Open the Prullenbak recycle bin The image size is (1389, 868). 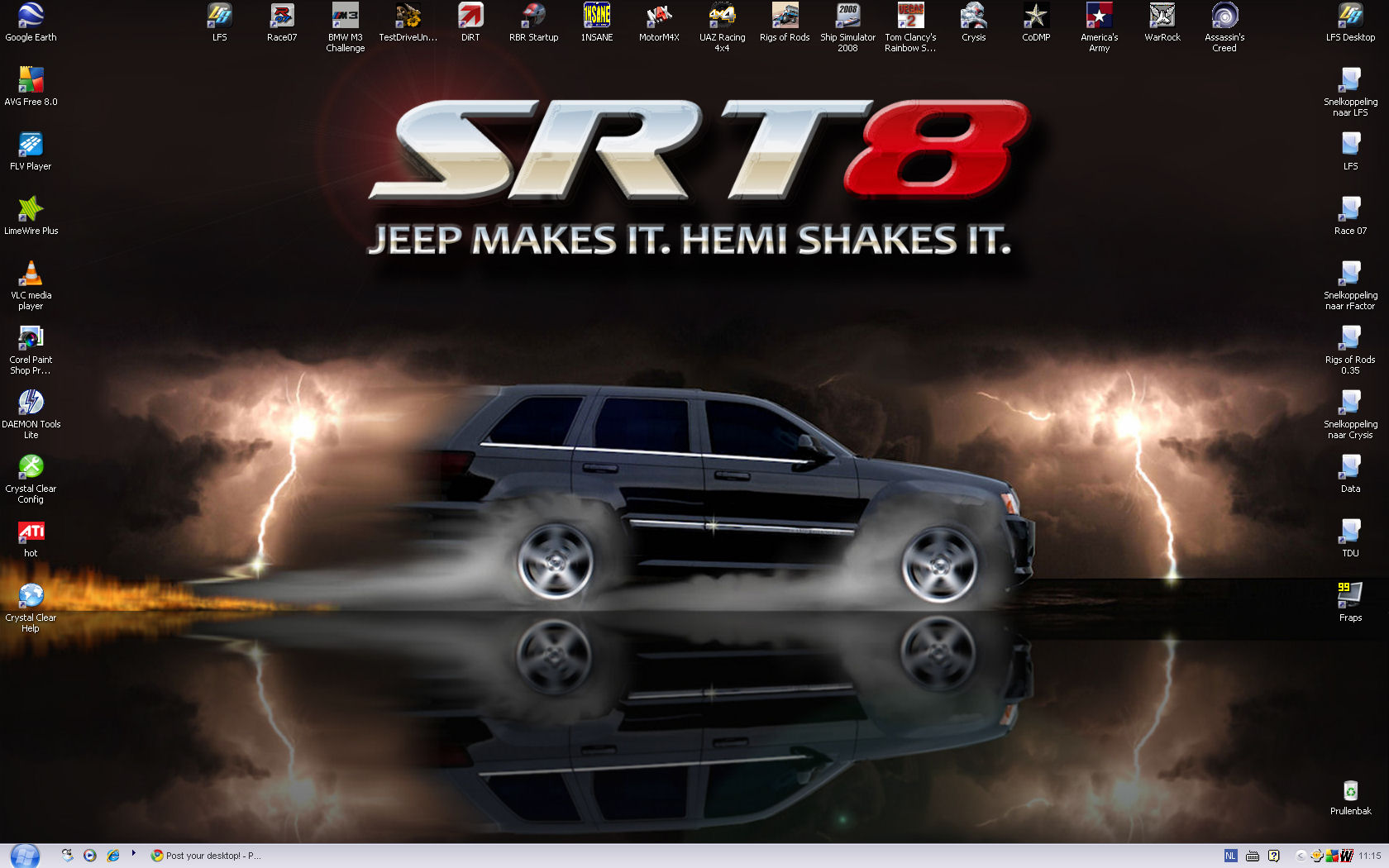coord(1350,796)
